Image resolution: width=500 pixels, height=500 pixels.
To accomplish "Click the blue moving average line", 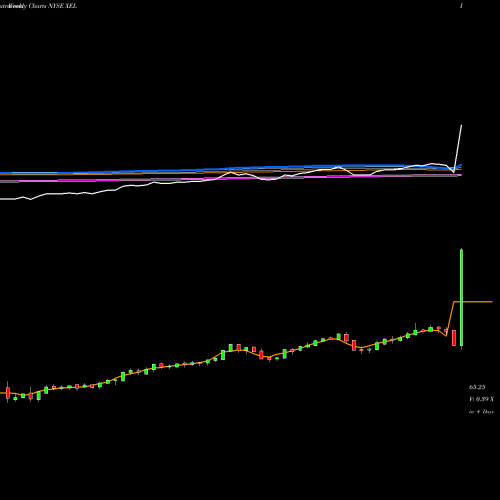I will point(231,169).
